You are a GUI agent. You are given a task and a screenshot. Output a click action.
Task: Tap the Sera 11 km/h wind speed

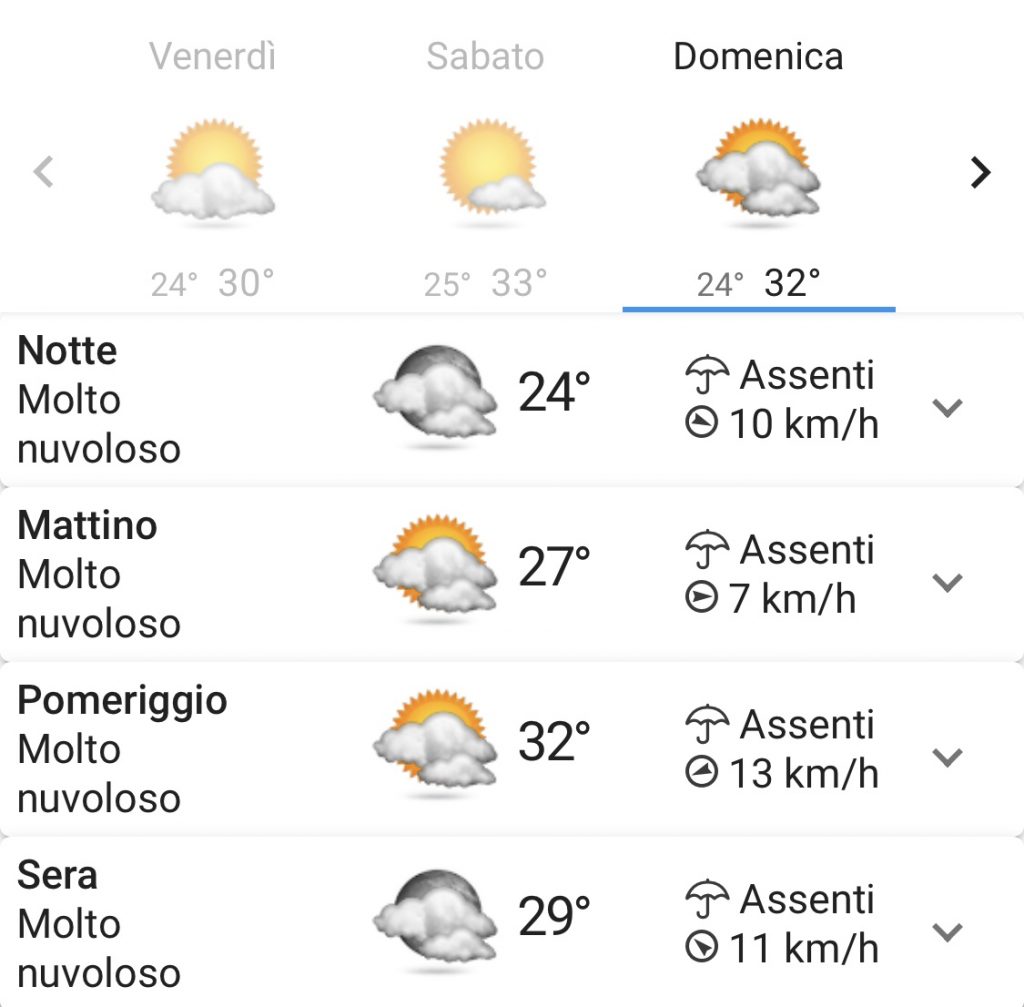click(x=804, y=948)
